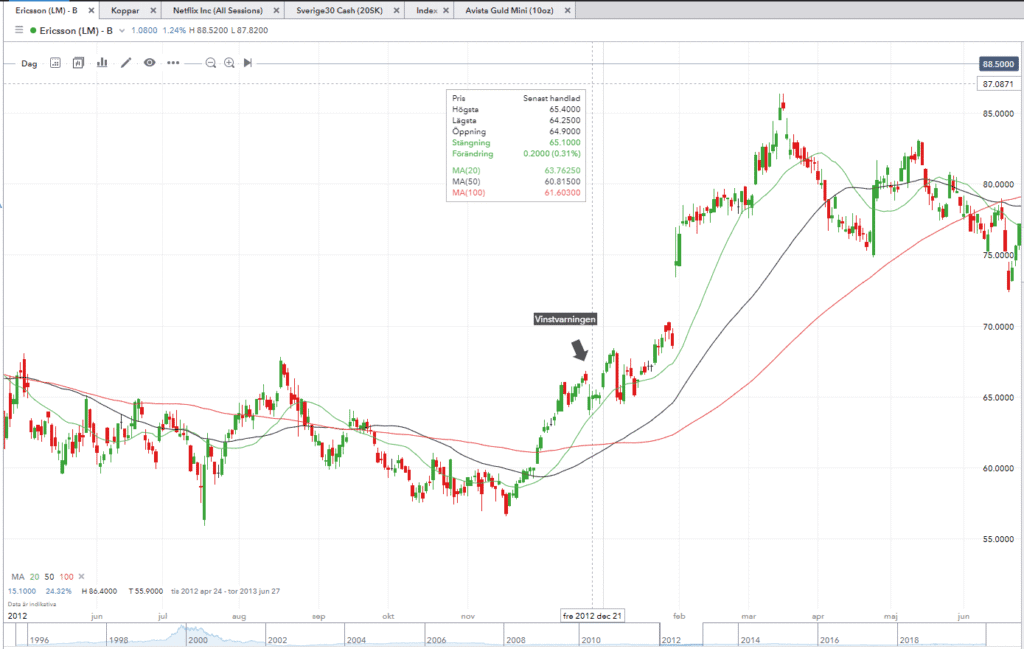Open the hamburger menu beside Ericsson title
The height and width of the screenshot is (649, 1024).
19,30
